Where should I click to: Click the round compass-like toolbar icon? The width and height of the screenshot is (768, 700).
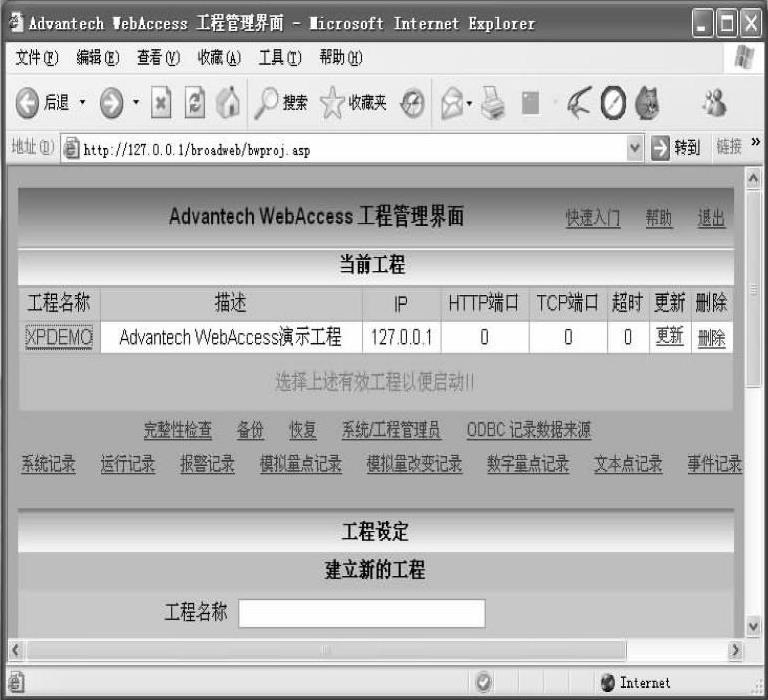pos(613,103)
